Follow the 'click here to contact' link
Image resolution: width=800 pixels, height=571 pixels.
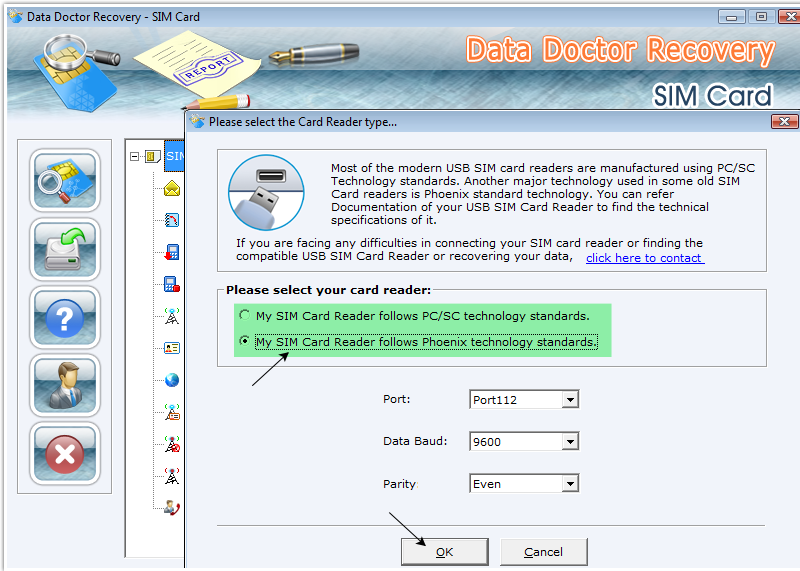tap(644, 258)
